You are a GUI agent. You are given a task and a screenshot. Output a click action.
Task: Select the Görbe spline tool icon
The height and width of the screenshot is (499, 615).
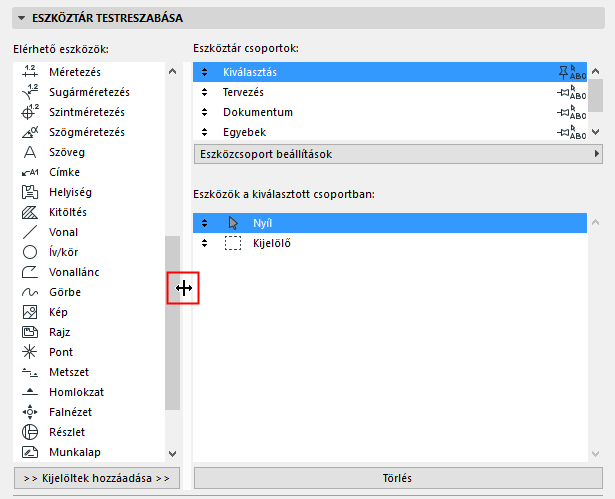(x=30, y=292)
